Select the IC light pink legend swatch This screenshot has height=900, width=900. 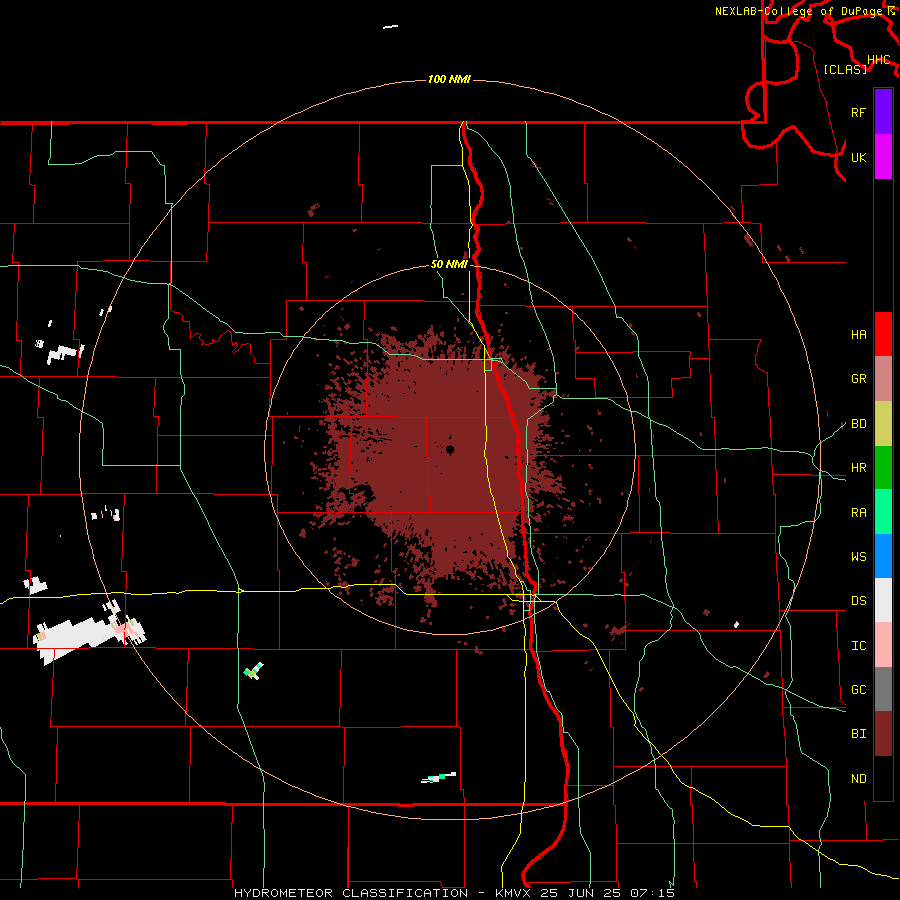click(x=883, y=645)
